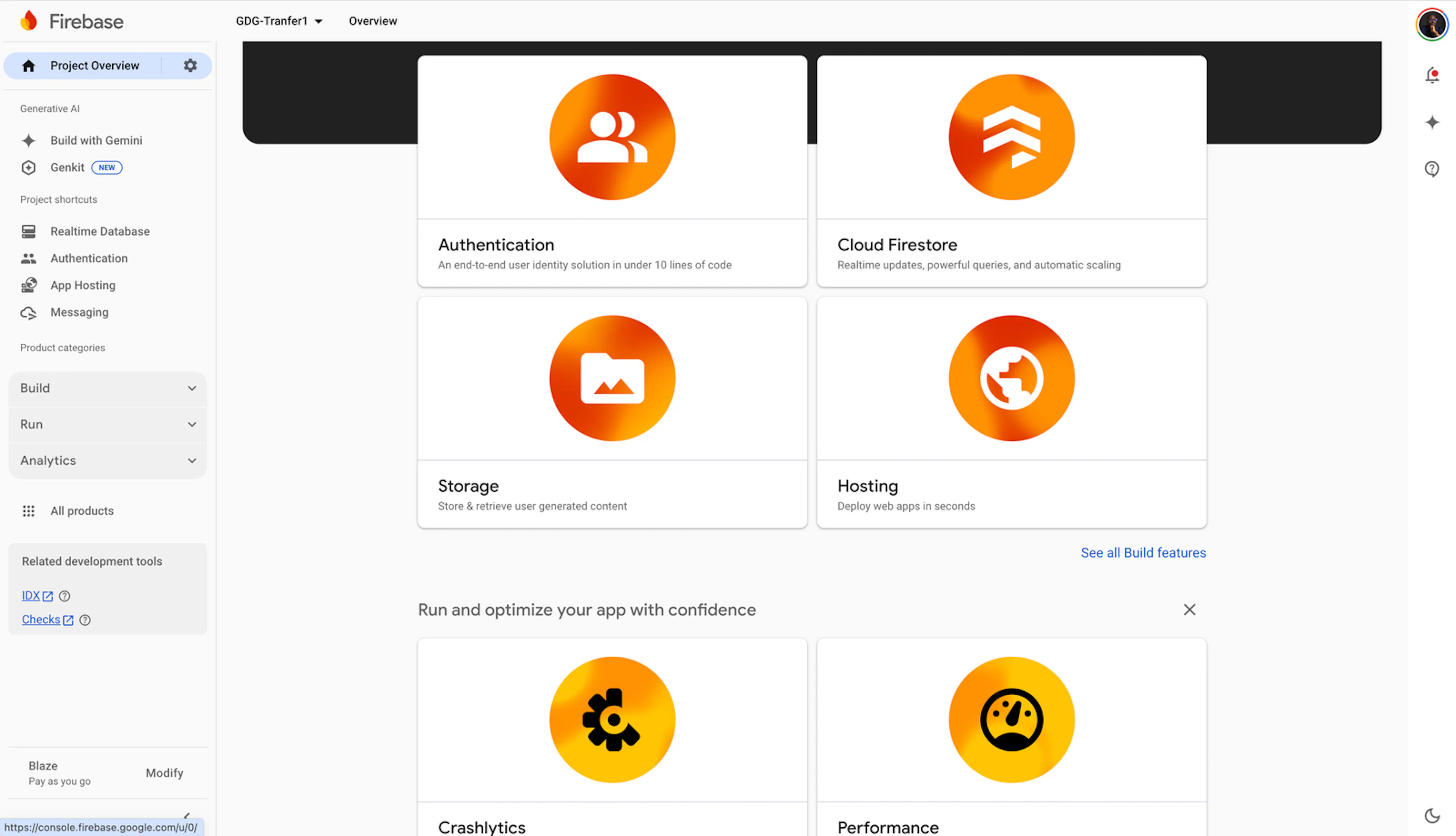Click the Storage card folder icon
The image size is (1456, 836).
[x=612, y=378]
